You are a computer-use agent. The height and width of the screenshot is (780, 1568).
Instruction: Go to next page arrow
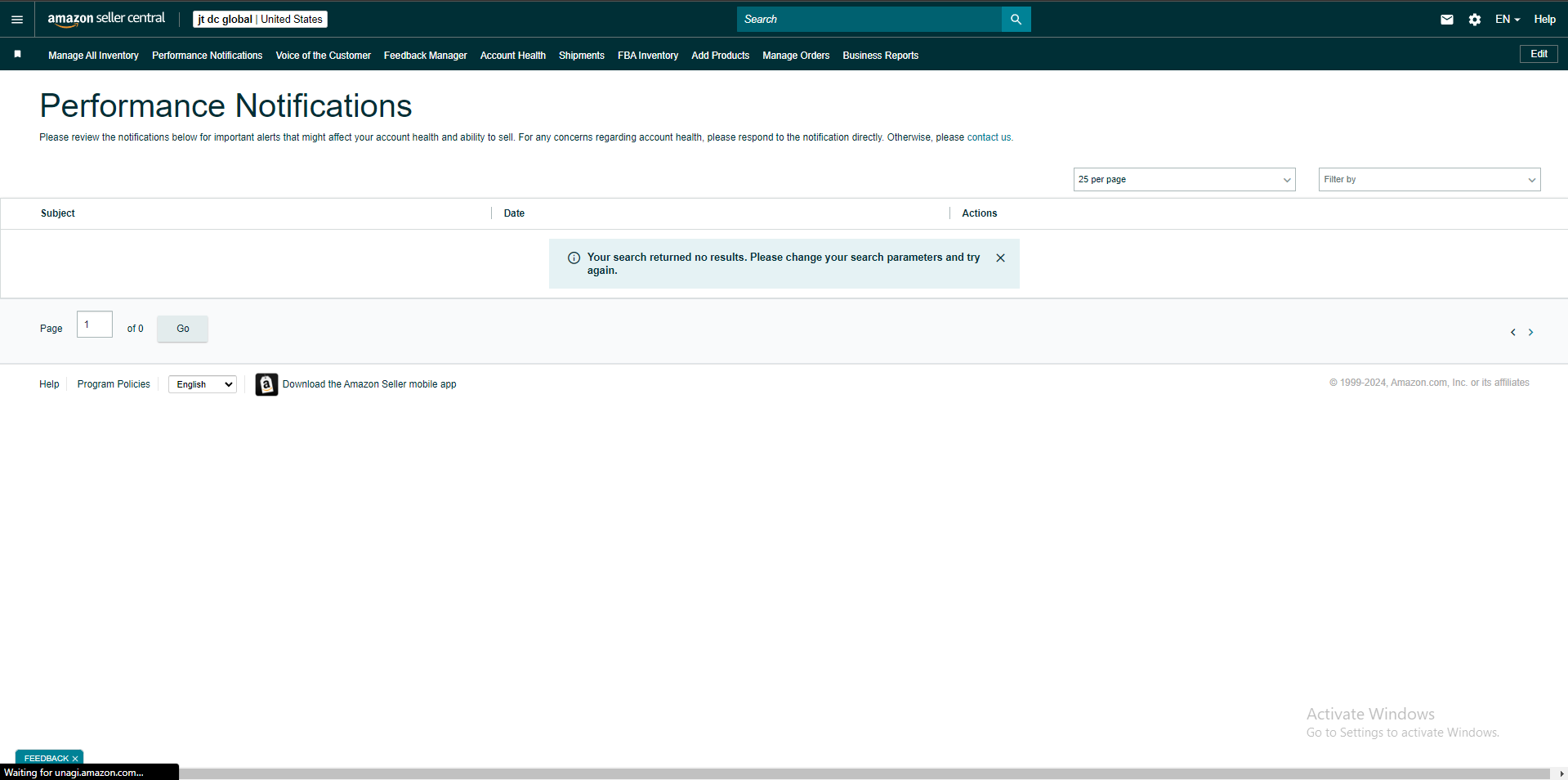1530,332
